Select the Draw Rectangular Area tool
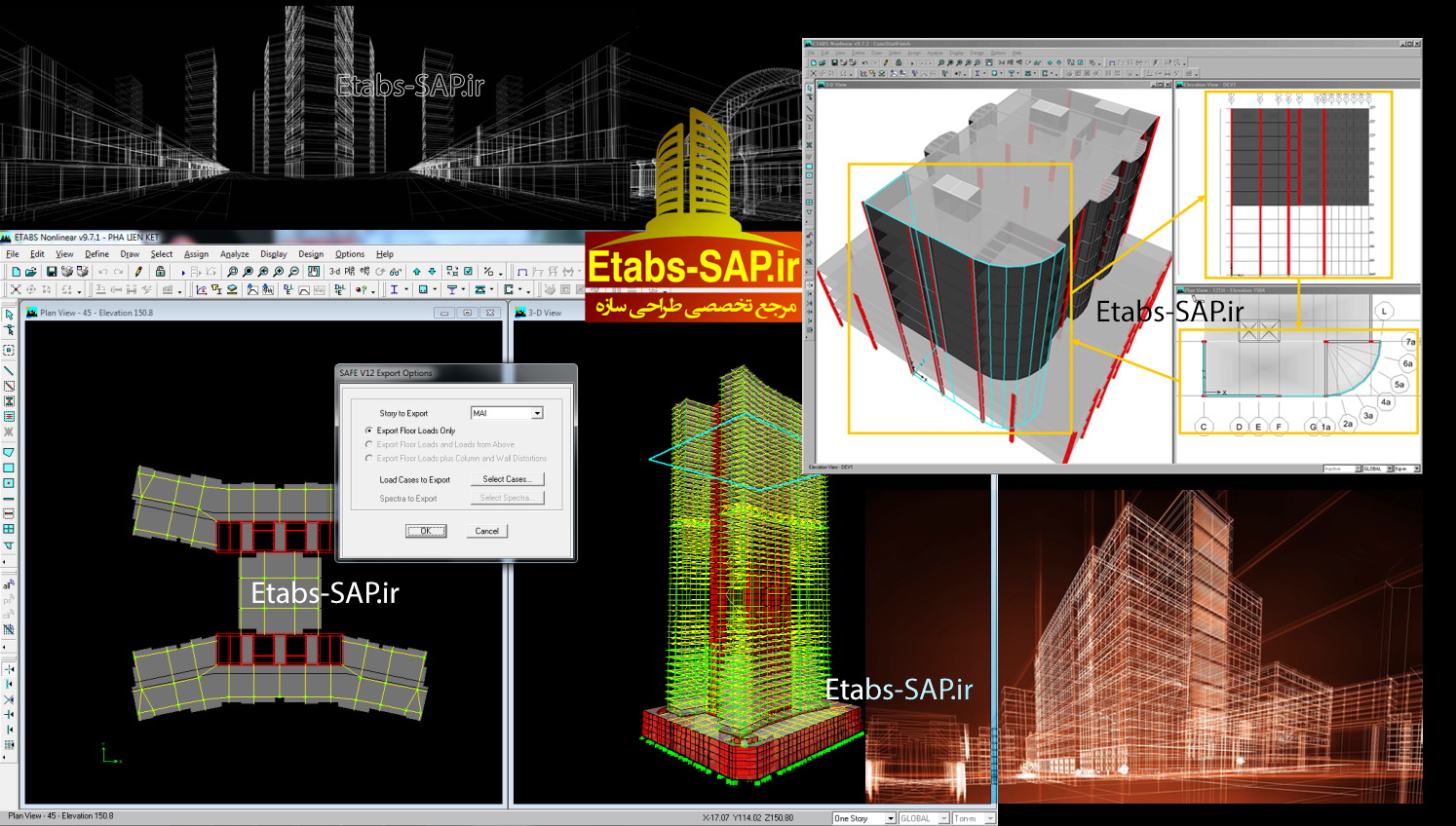 (9, 467)
